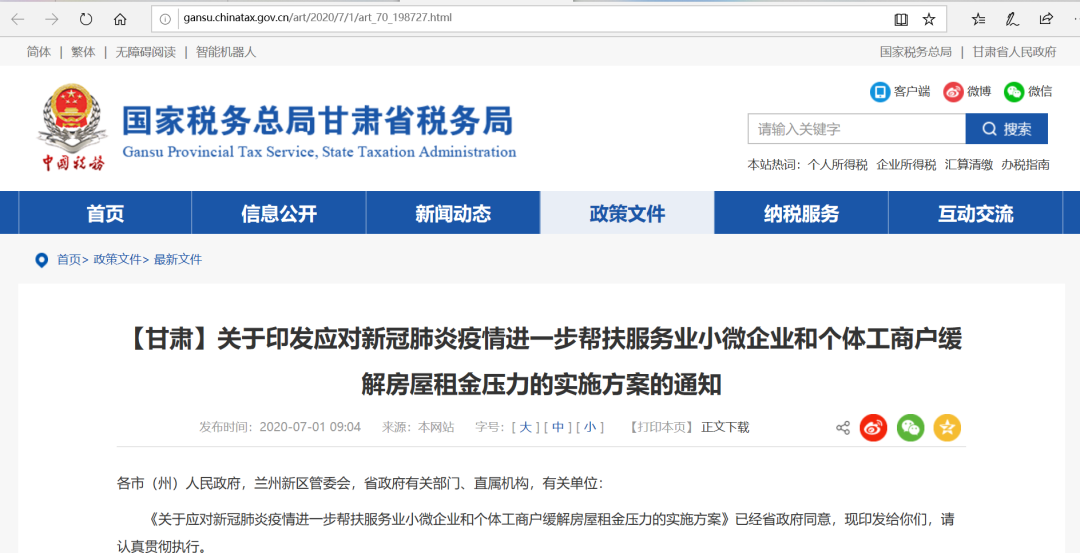The image size is (1080, 553).
Task: Open the 新闻动态 navigation tab
Action: 453,213
